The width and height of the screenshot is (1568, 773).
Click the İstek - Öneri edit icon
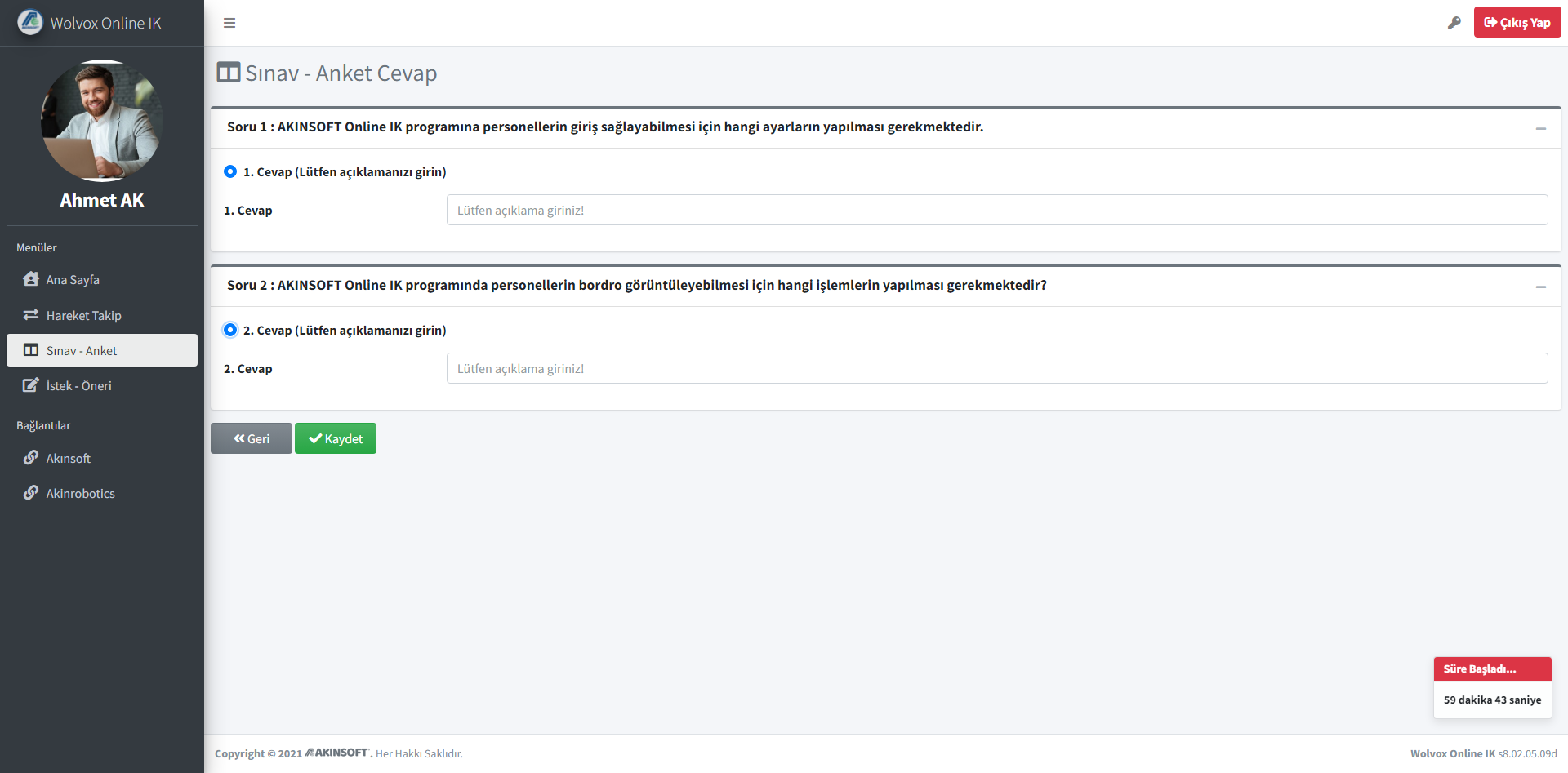click(x=31, y=385)
